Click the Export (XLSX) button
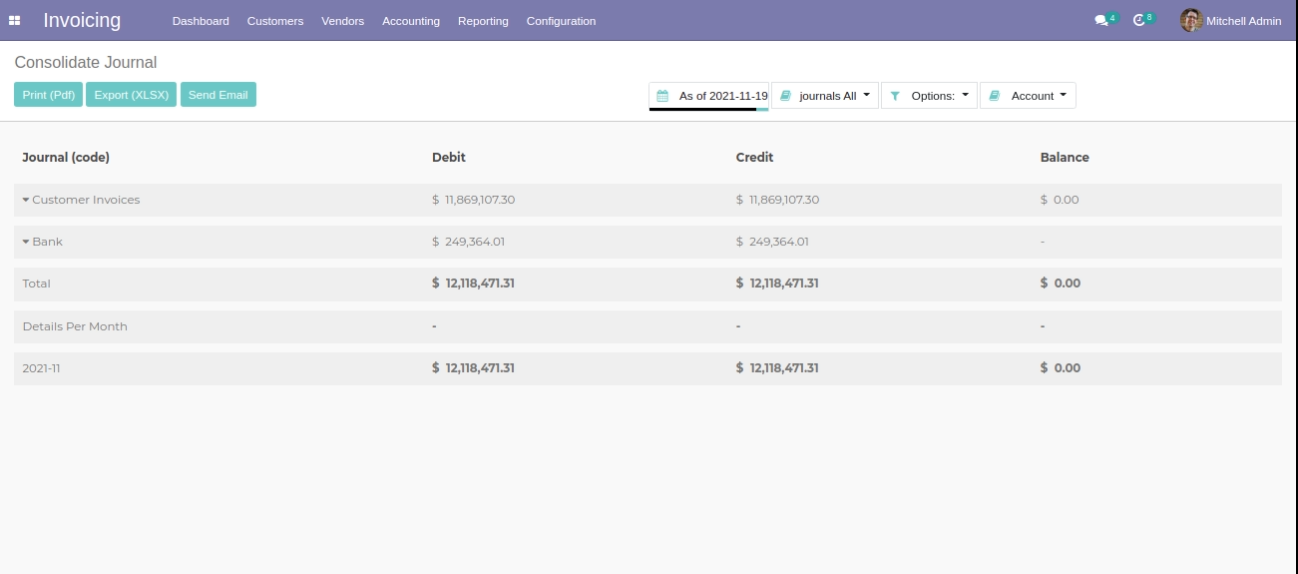The height and width of the screenshot is (574, 1298). pyautogui.click(x=132, y=95)
